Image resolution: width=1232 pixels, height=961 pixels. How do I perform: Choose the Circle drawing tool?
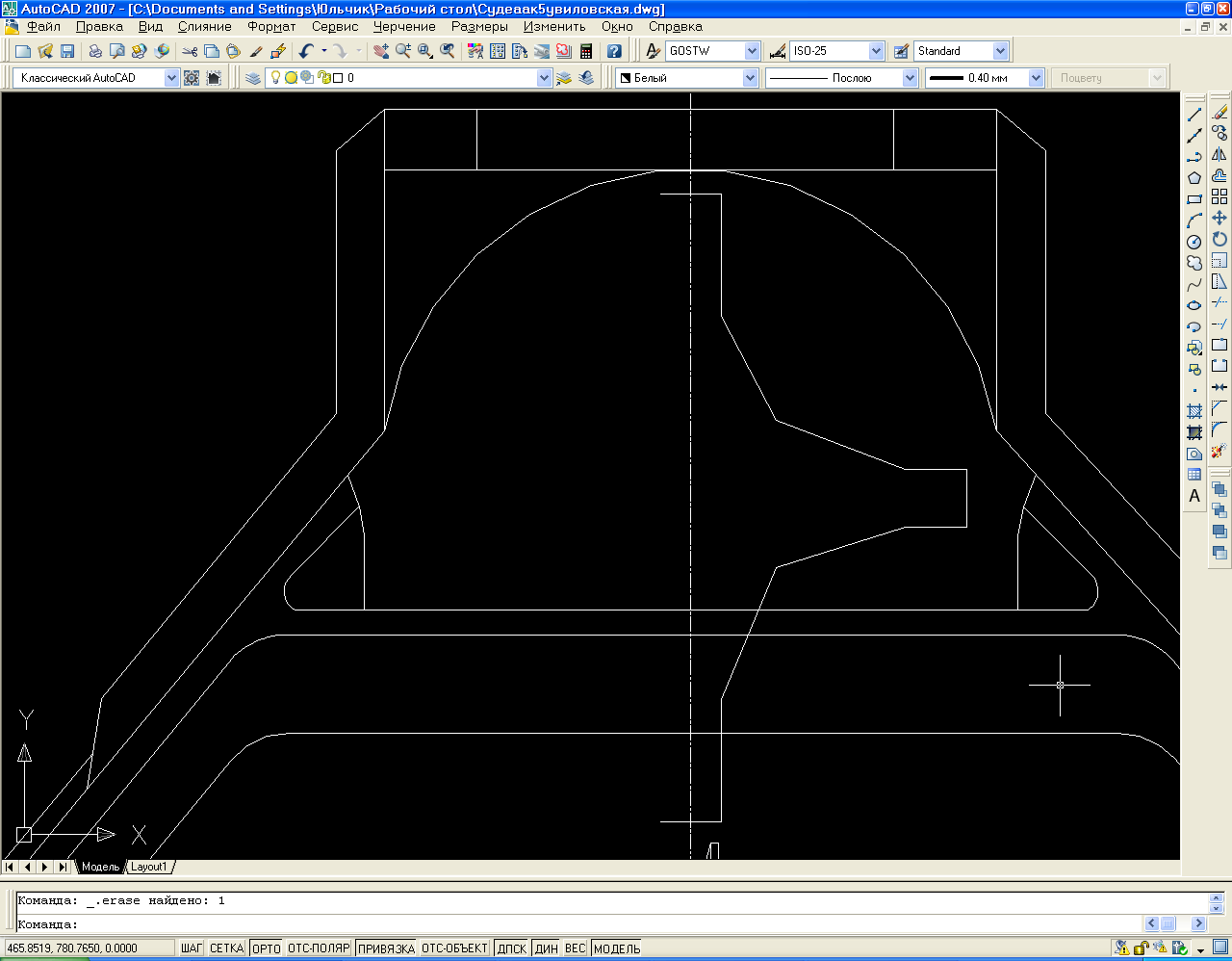1194,242
